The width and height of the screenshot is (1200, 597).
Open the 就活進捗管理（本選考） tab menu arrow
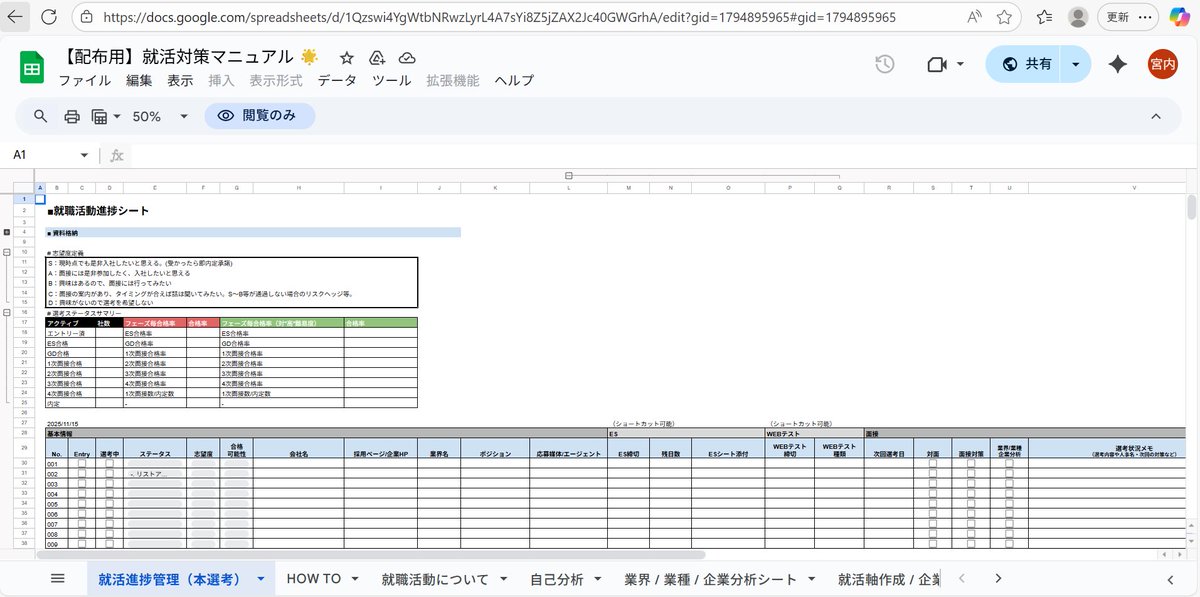point(260,578)
